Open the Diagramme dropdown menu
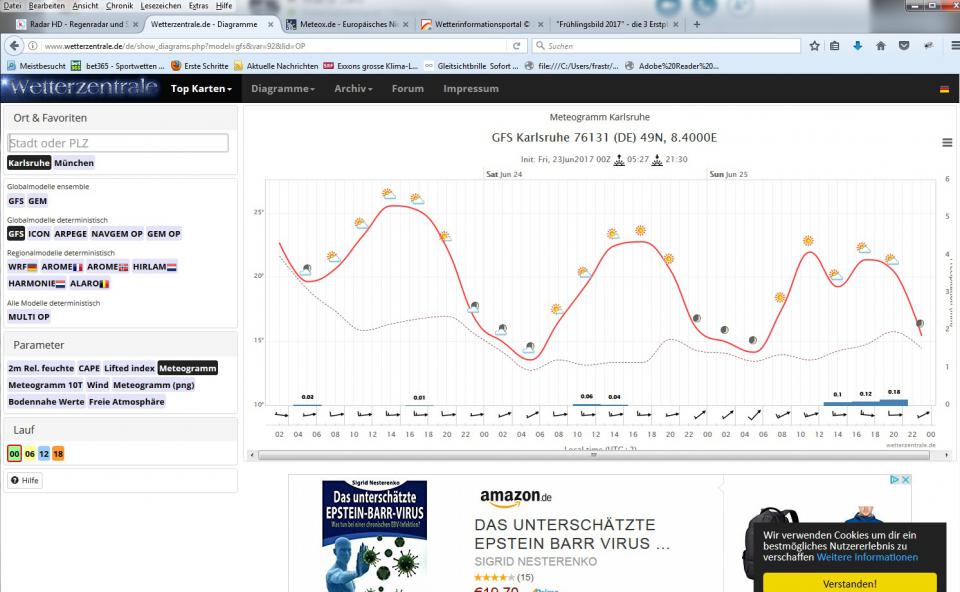The image size is (960, 592). point(282,89)
